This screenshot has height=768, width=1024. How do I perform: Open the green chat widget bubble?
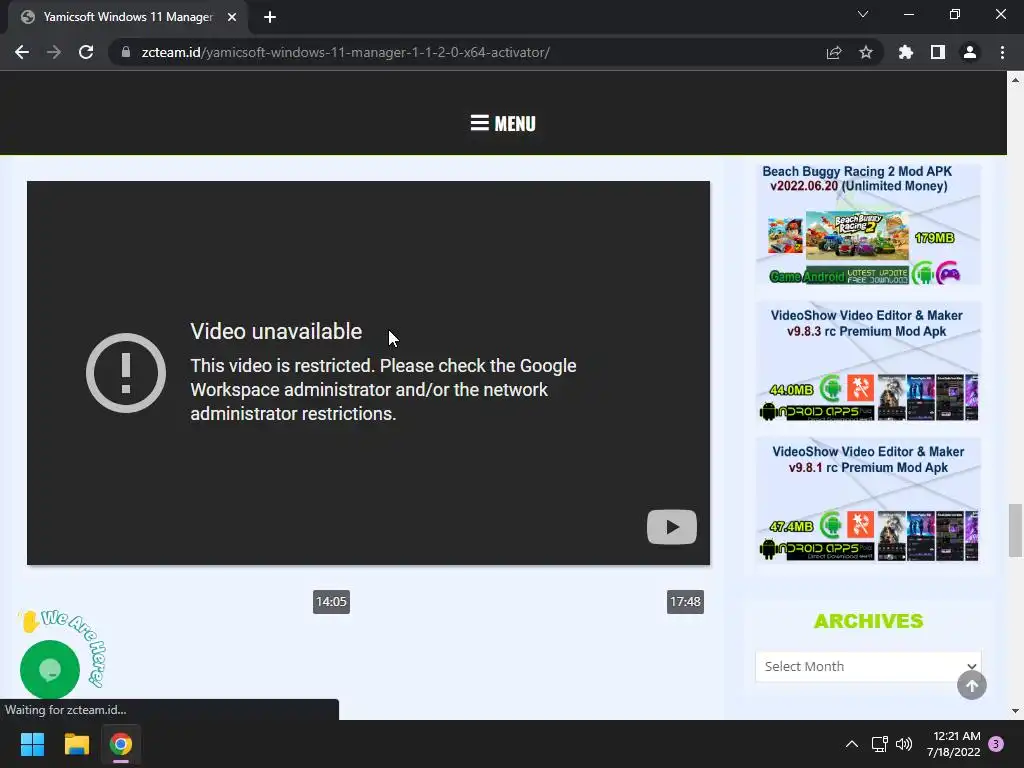click(x=50, y=669)
